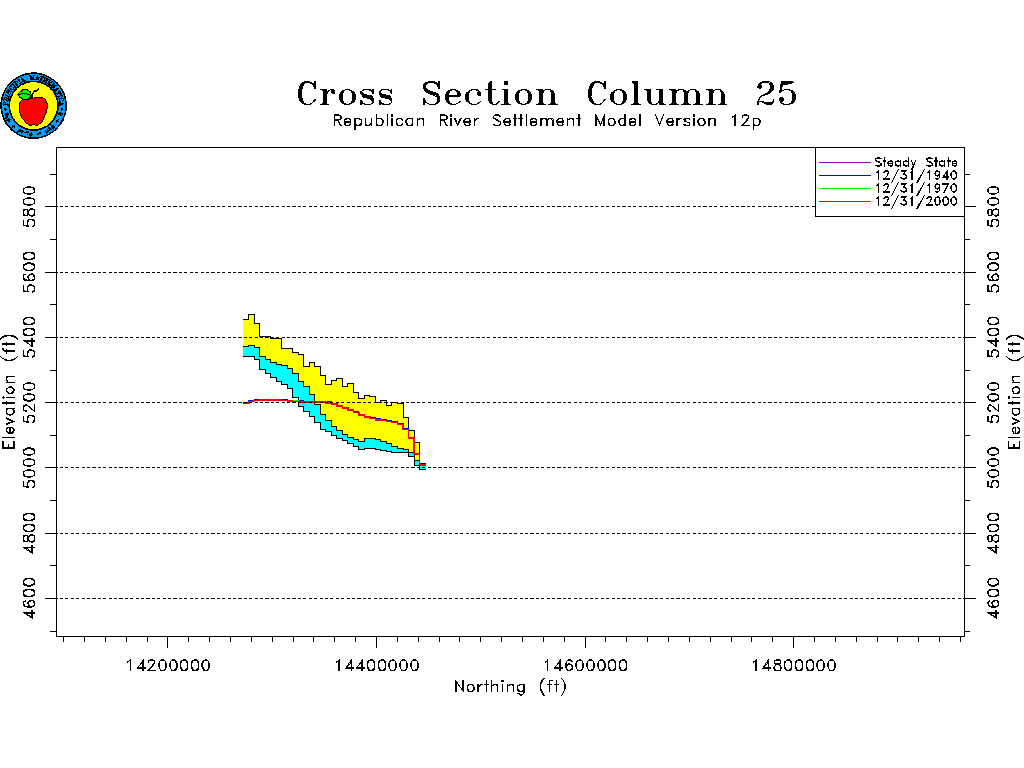Click the 5400 label on left axis
This screenshot has width=1024, height=768.
click(29, 337)
